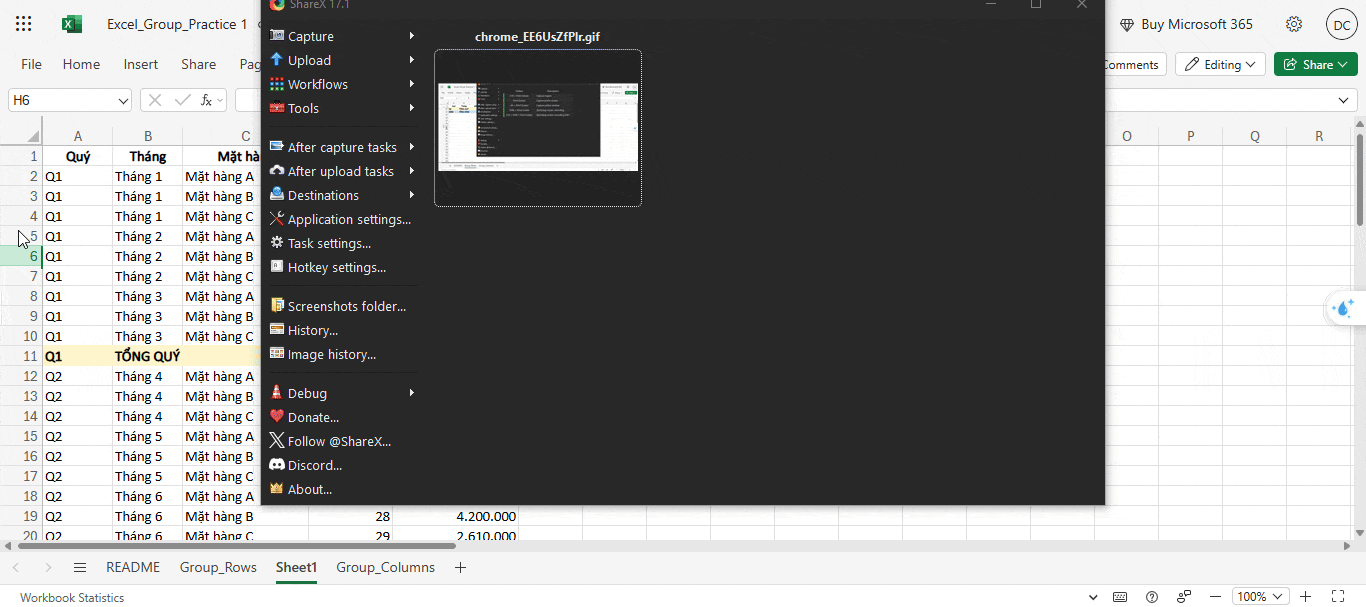Open the Editing mode dropdown
This screenshot has height=607, width=1366.
1220,64
